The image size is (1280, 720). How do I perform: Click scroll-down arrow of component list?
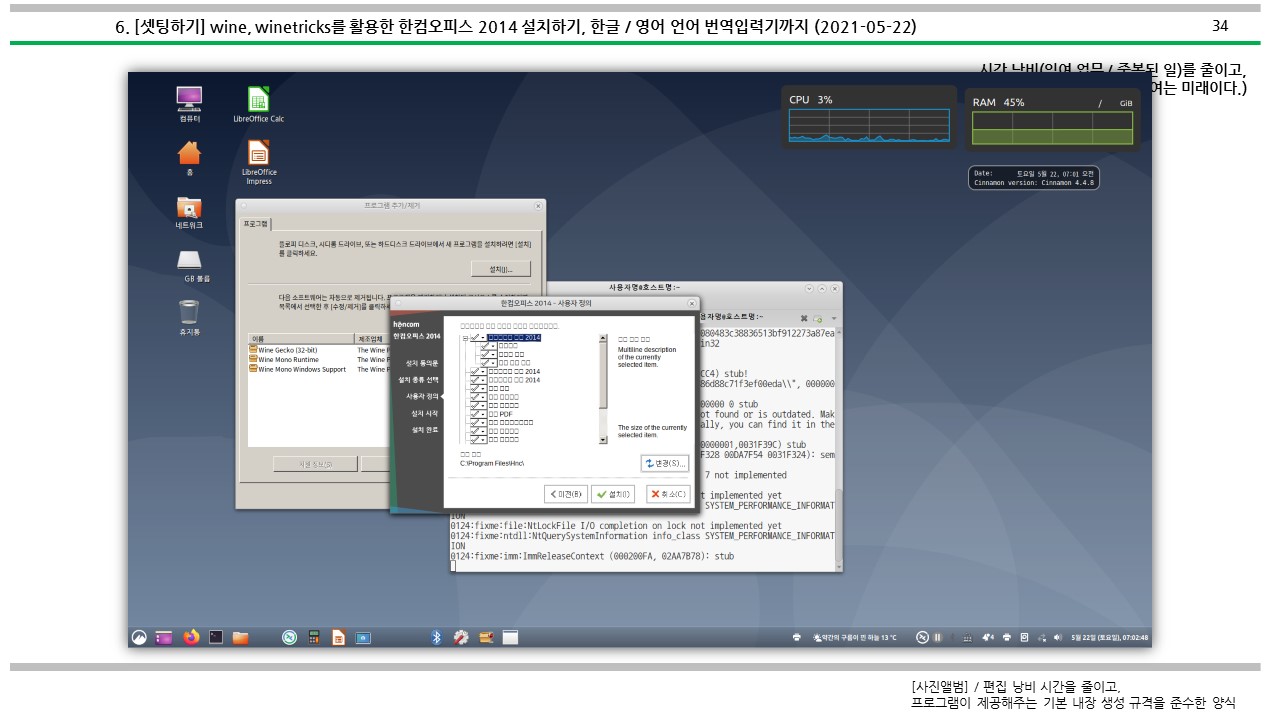pyautogui.click(x=603, y=440)
